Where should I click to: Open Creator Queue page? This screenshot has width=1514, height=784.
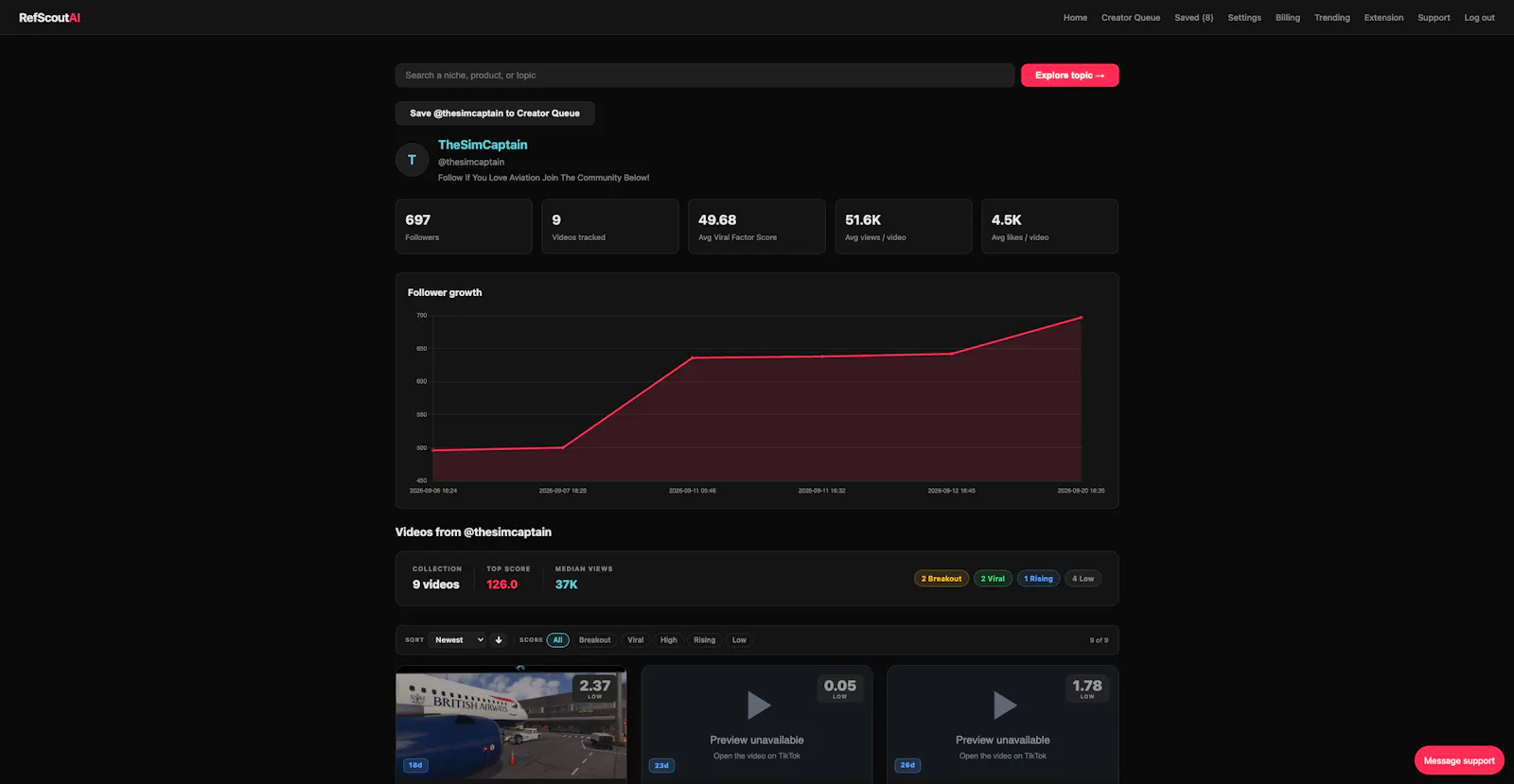point(1131,18)
